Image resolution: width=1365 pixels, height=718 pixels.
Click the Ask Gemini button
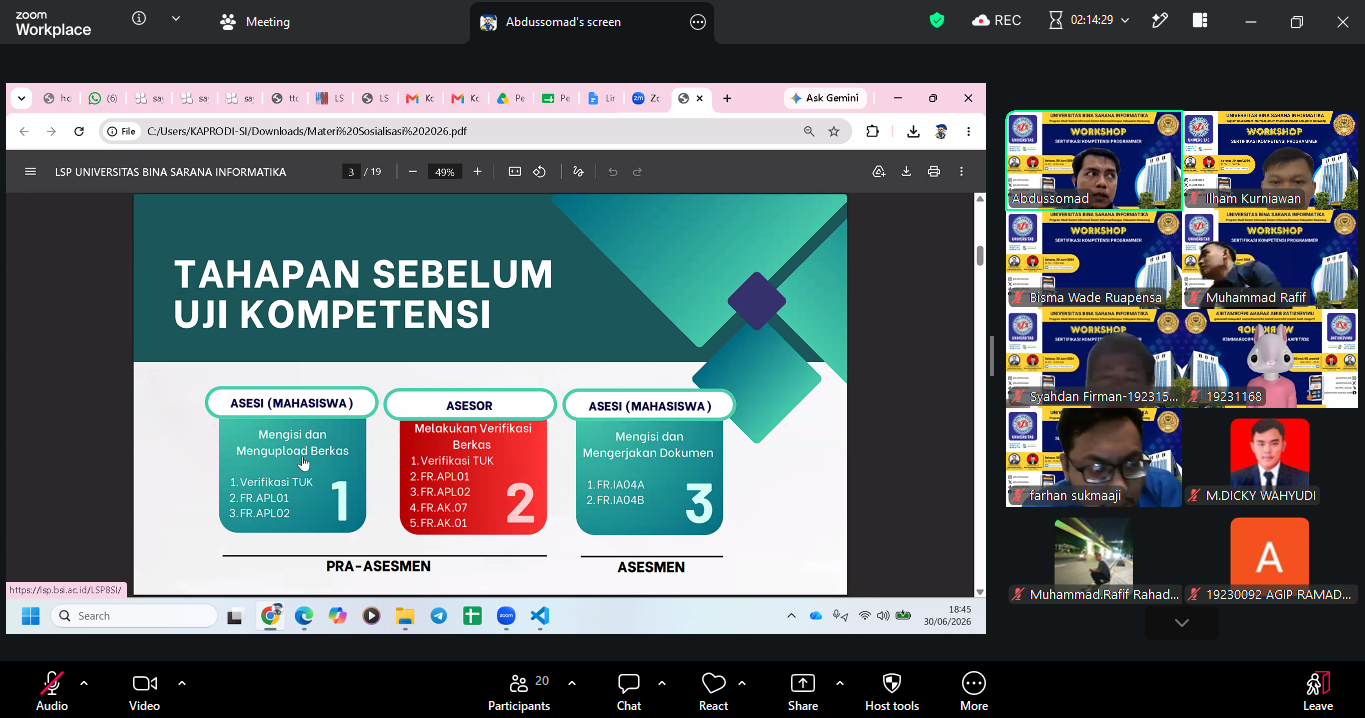[x=825, y=98]
